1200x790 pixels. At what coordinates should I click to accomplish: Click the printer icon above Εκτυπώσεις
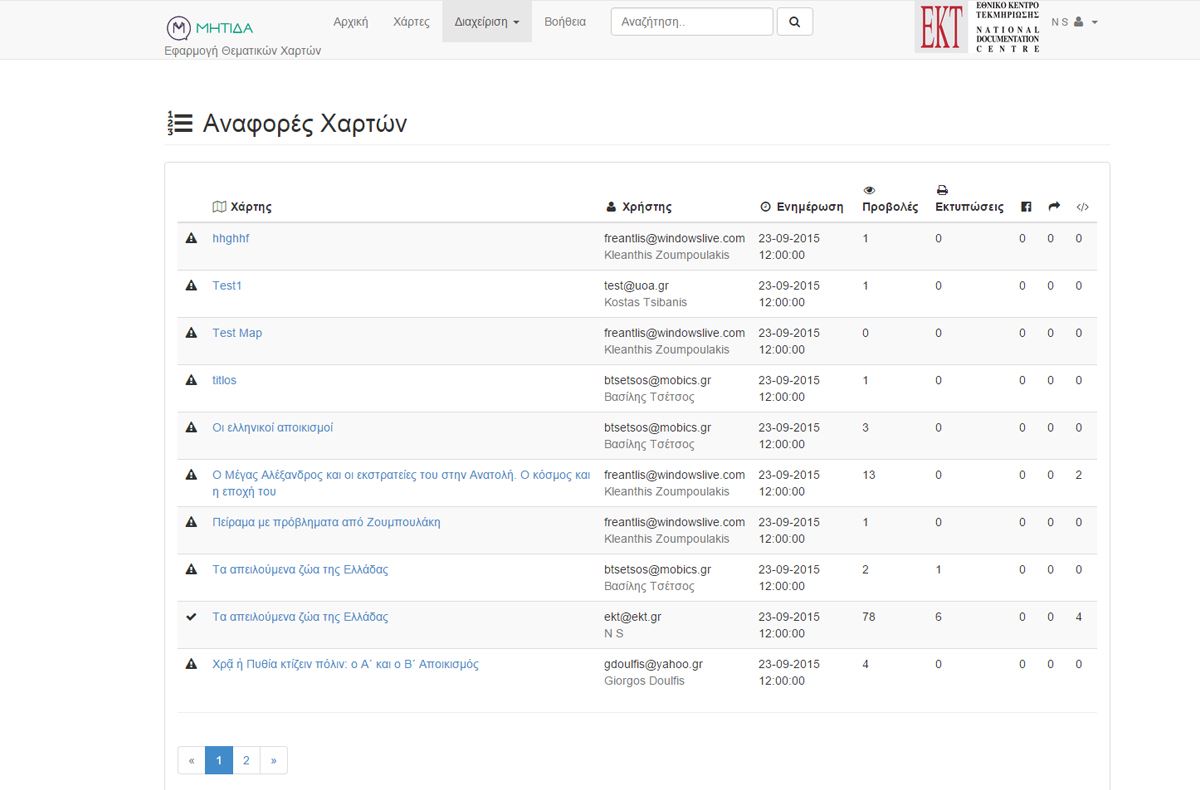pos(942,190)
